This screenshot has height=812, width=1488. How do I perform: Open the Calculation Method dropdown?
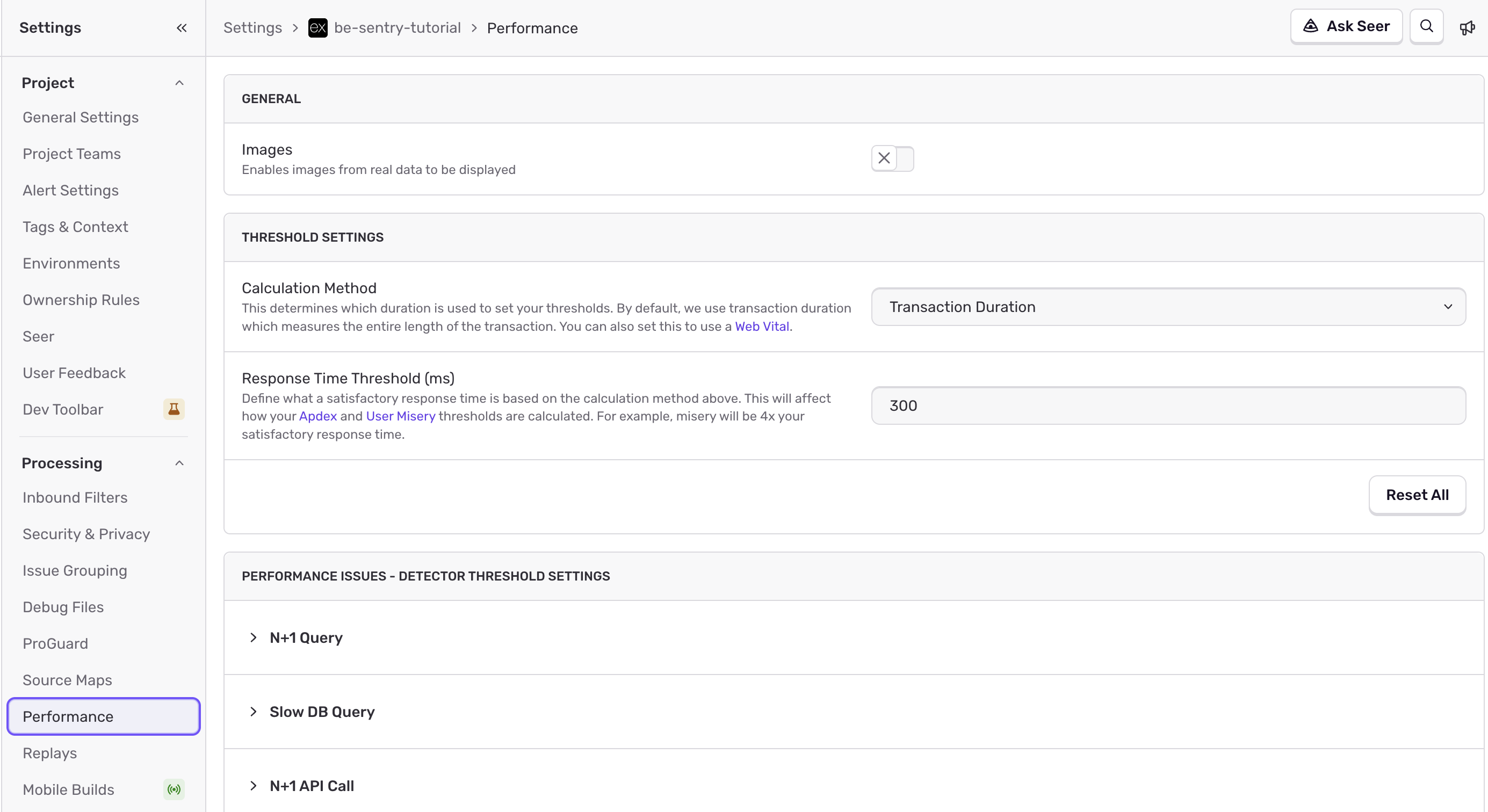(1168, 307)
